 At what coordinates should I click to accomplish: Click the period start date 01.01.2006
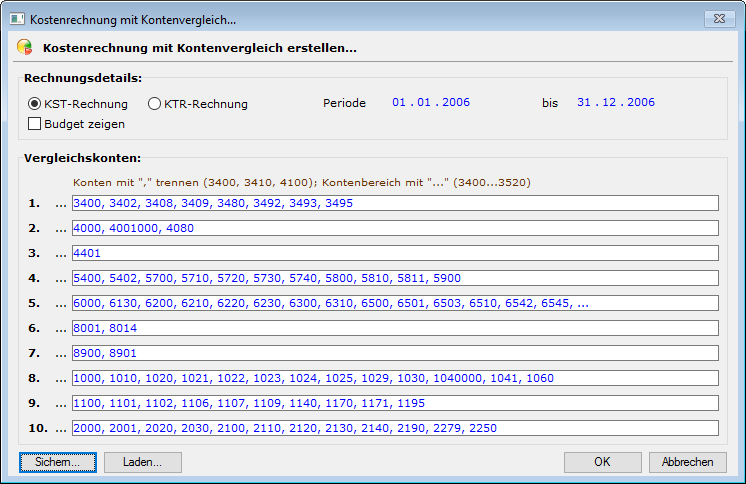[x=431, y=102]
